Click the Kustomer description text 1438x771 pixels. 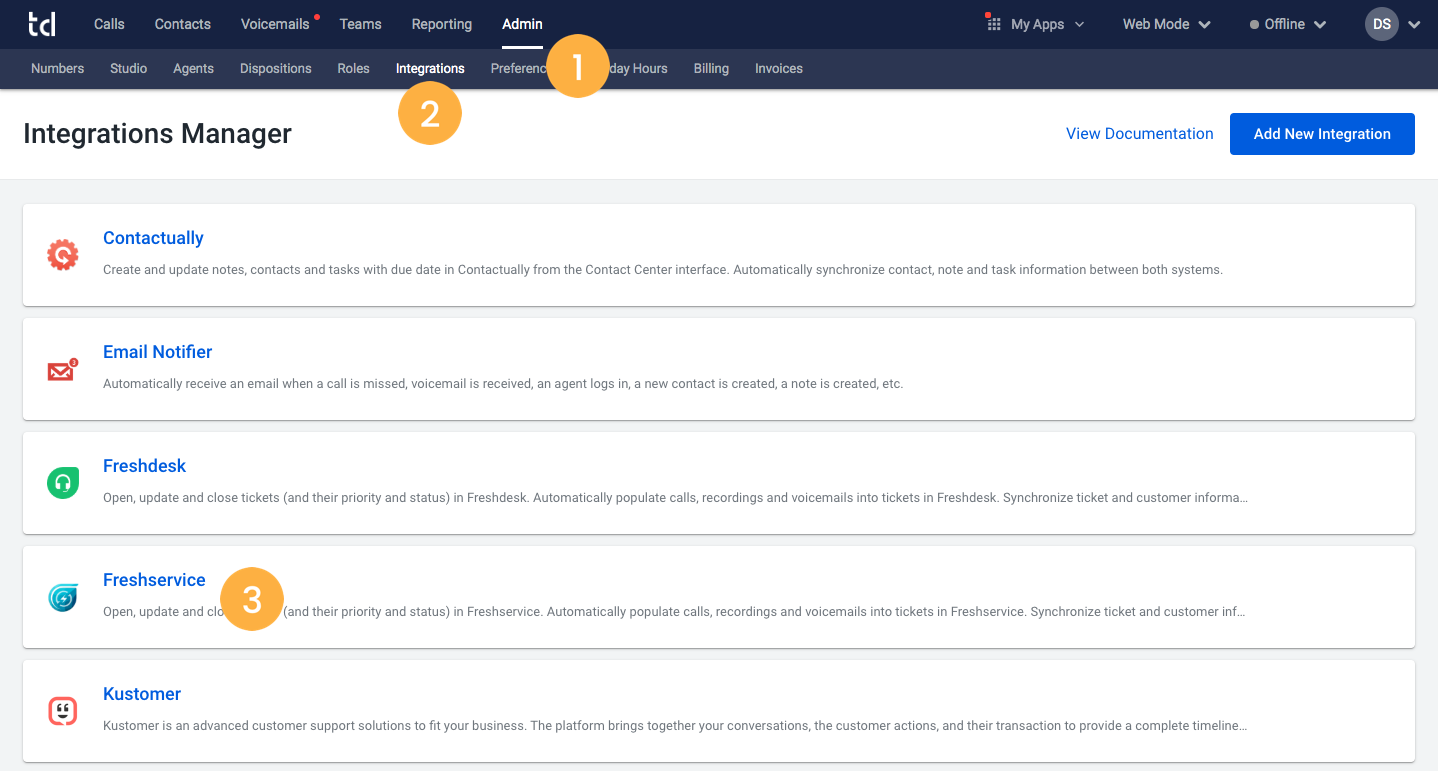[x=675, y=726]
